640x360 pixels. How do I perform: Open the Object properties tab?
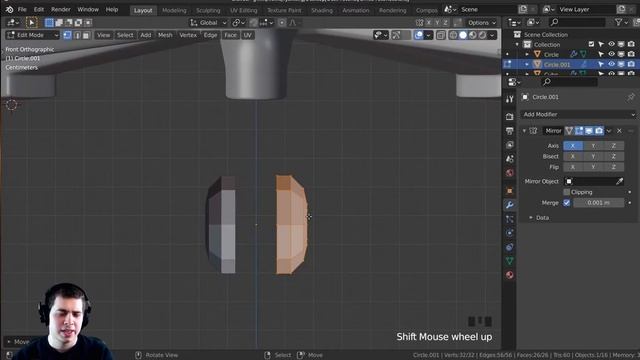click(x=509, y=191)
